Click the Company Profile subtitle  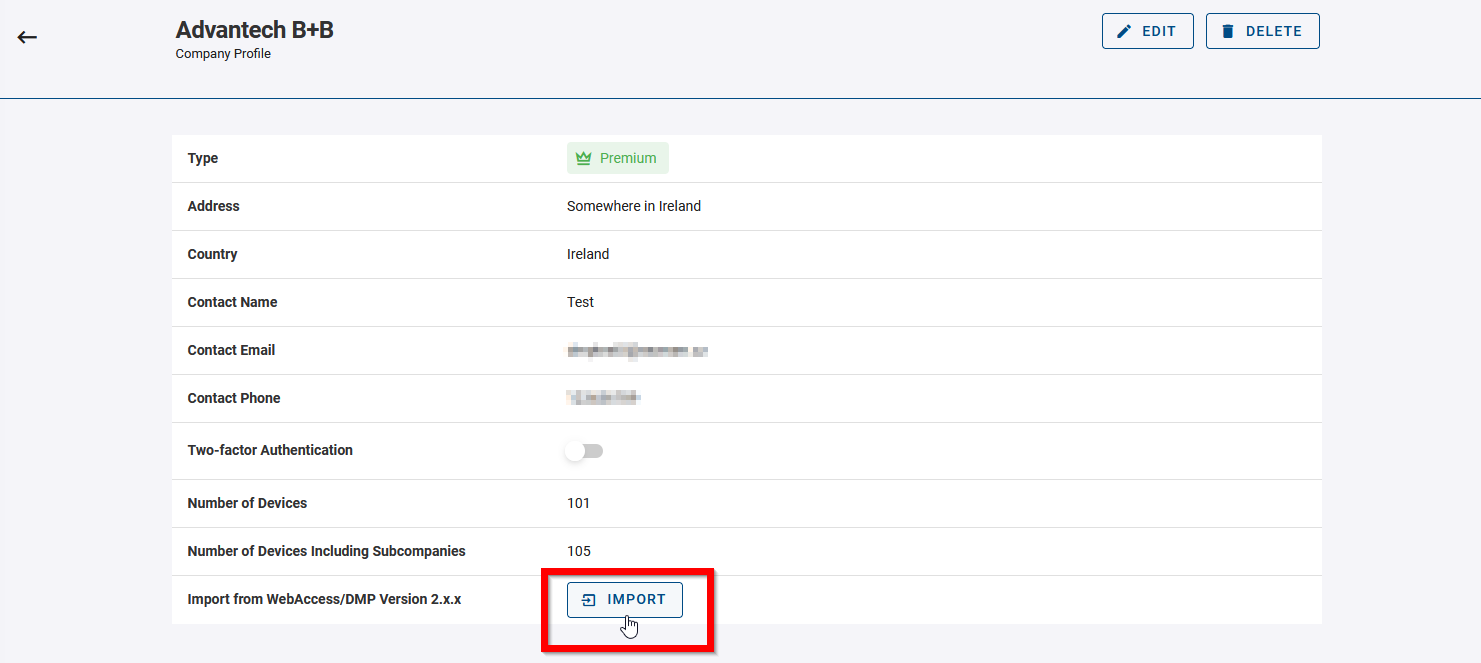point(223,54)
